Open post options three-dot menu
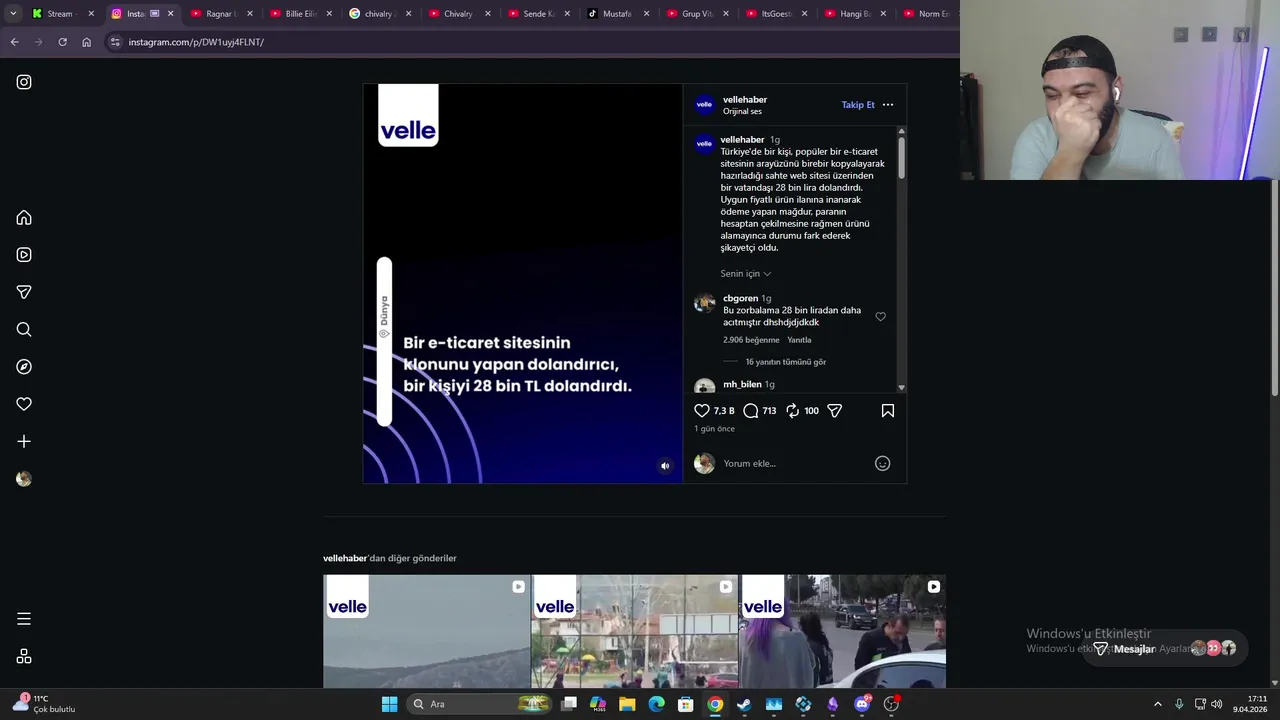The height and width of the screenshot is (720, 1280). pos(888,105)
